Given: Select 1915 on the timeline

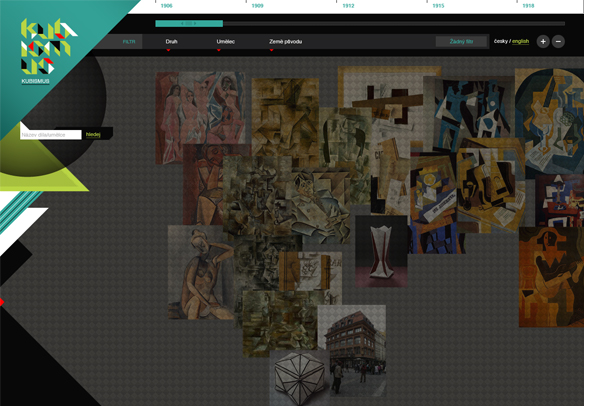Looking at the screenshot, I should click(438, 5).
